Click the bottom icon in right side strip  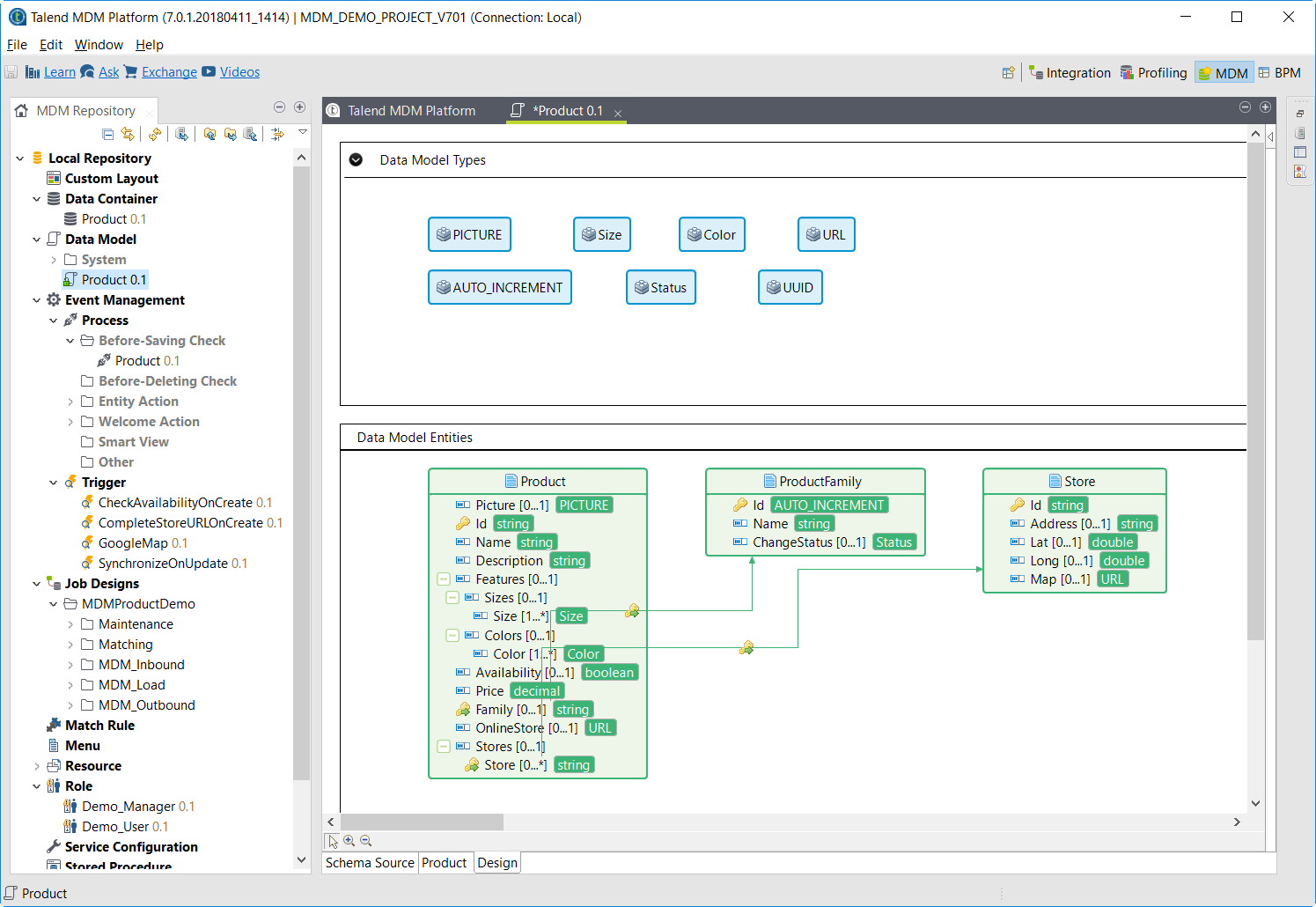click(x=1300, y=172)
